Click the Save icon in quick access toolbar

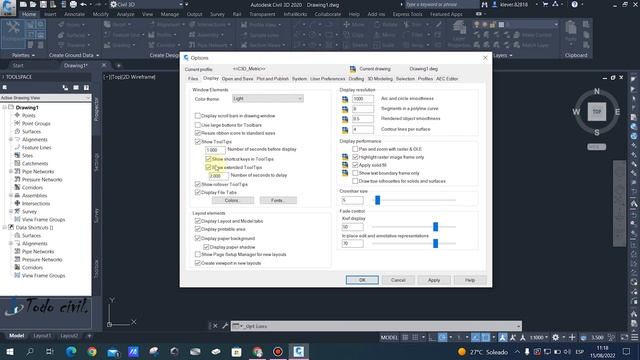pyautogui.click(x=42, y=4)
